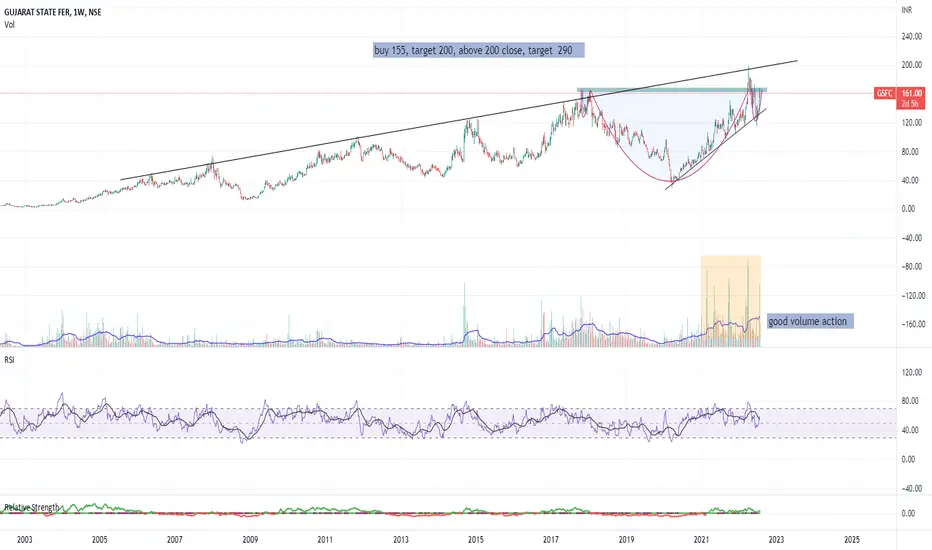Click the 2013 label on the time axis
932x550 pixels.
coord(401,540)
